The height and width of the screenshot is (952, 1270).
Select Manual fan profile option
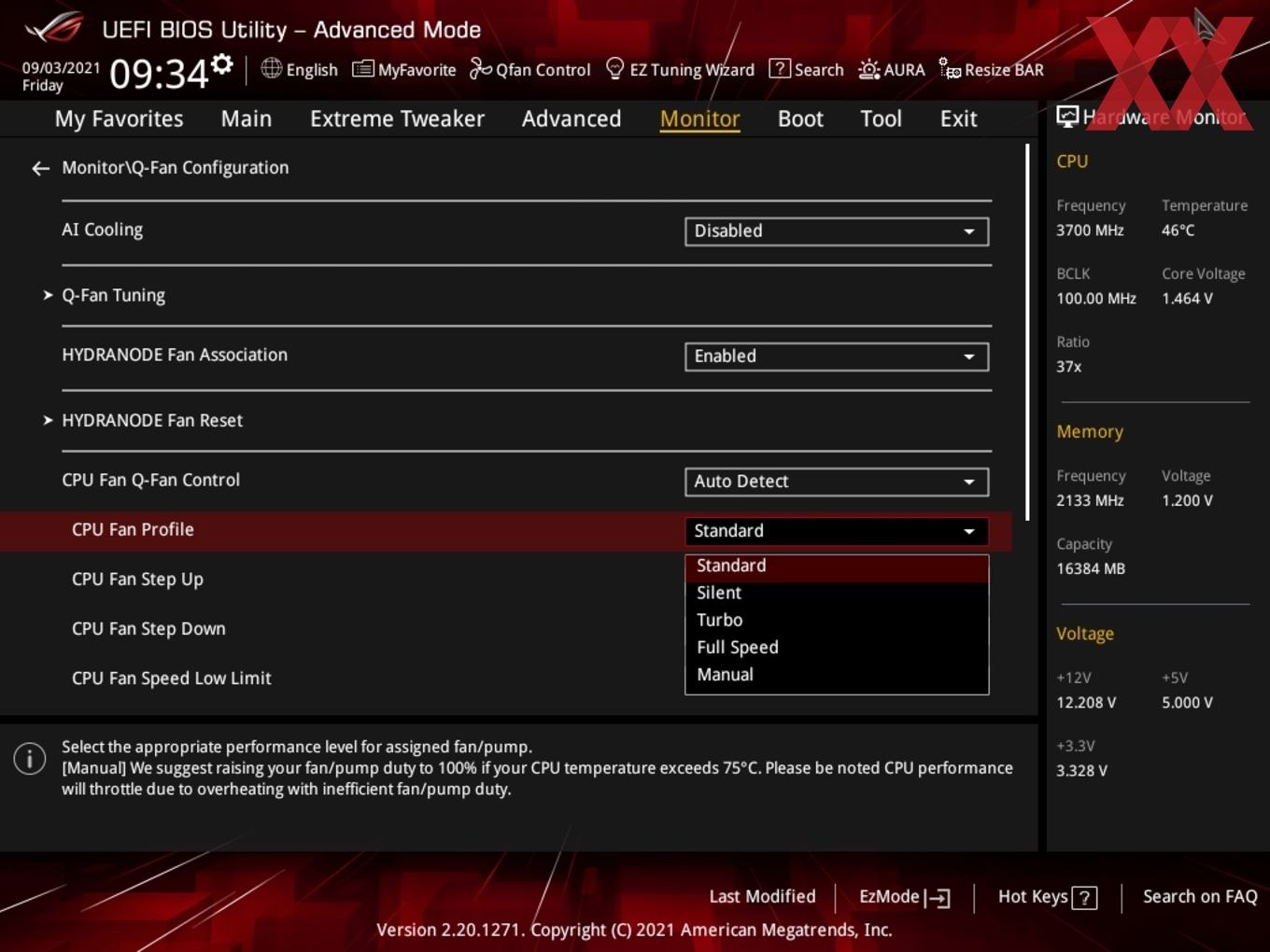(837, 674)
